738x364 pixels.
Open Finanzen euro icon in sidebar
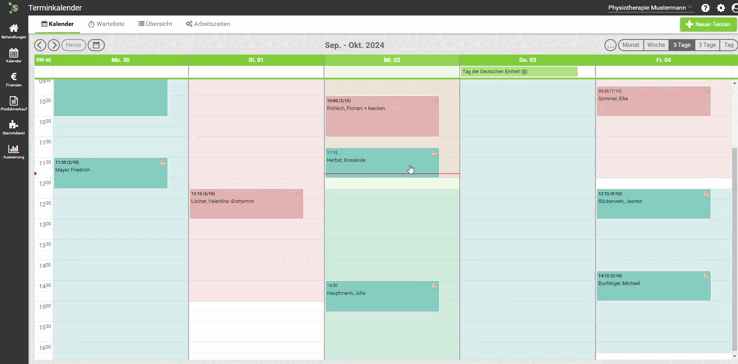click(x=14, y=80)
